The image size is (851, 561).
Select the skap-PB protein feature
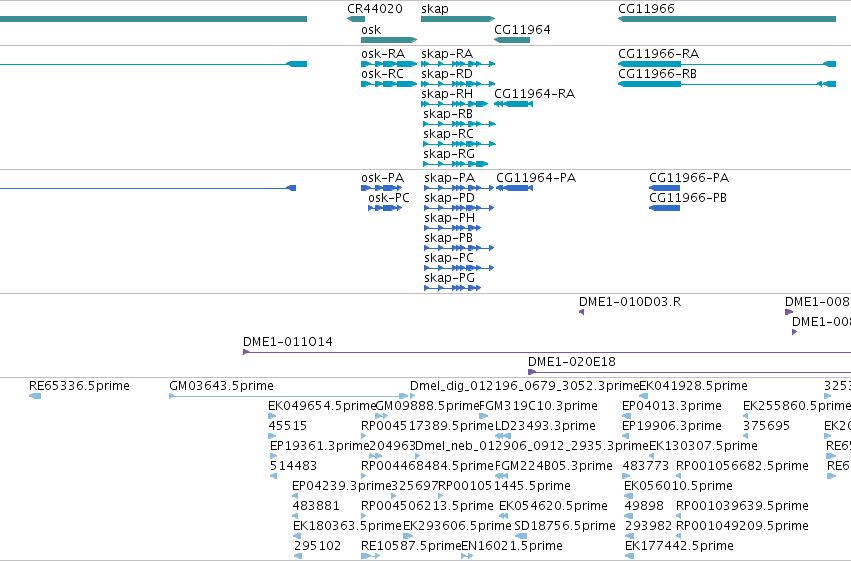point(459,248)
